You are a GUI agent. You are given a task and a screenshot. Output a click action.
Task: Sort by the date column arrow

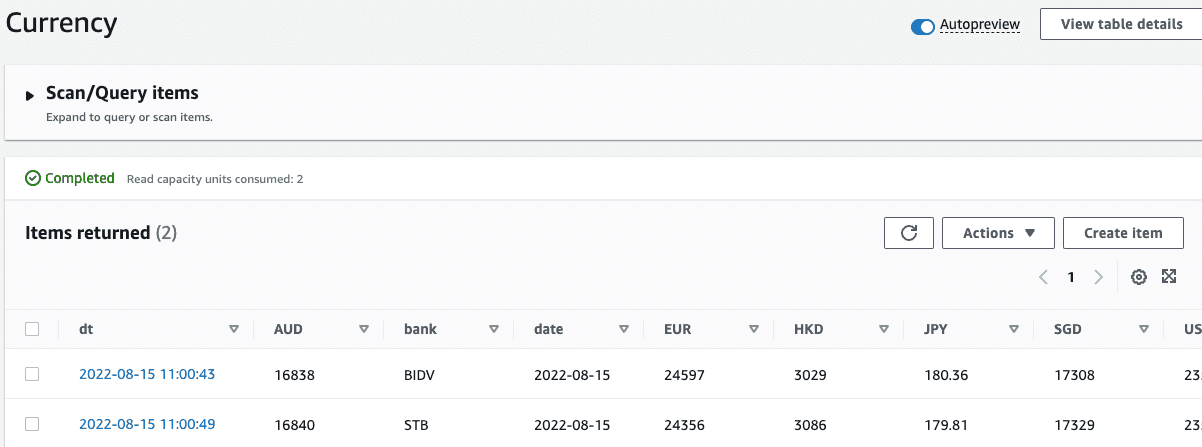click(624, 329)
